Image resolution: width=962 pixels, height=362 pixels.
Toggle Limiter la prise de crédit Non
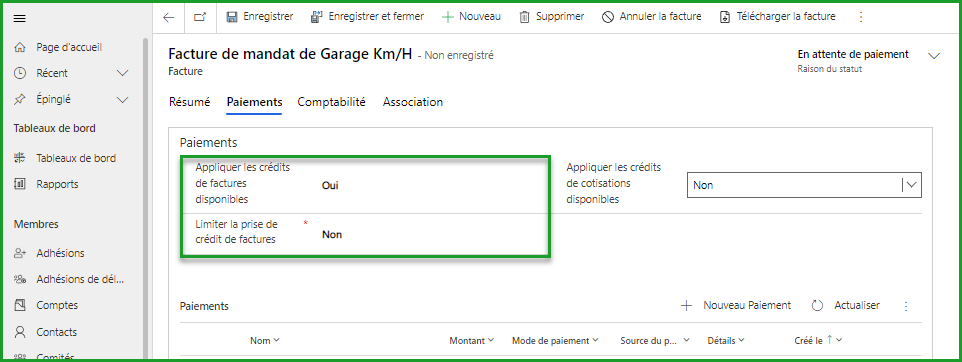point(332,234)
